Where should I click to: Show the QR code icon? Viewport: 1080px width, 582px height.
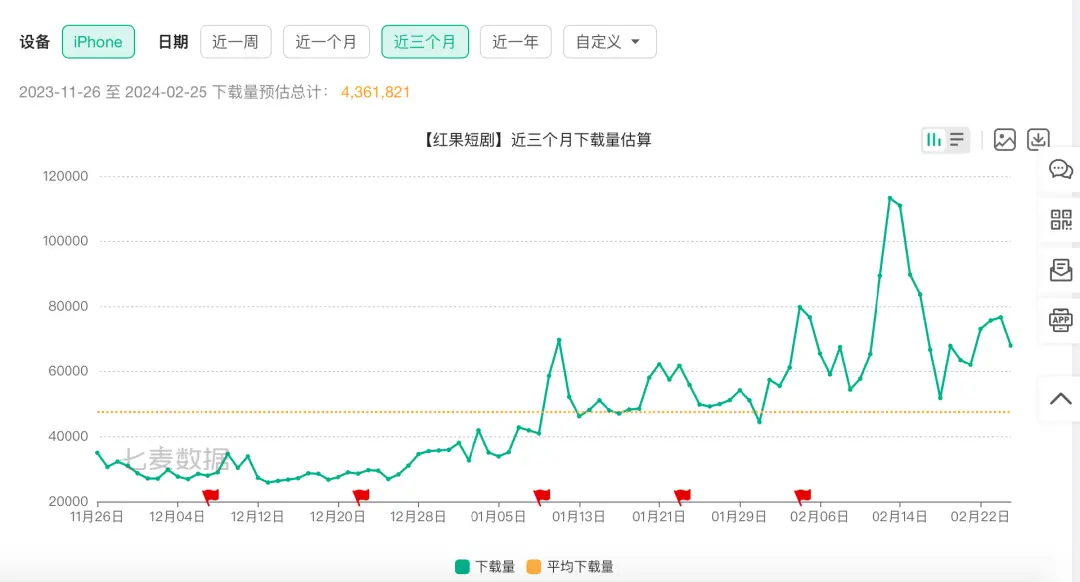1060,220
